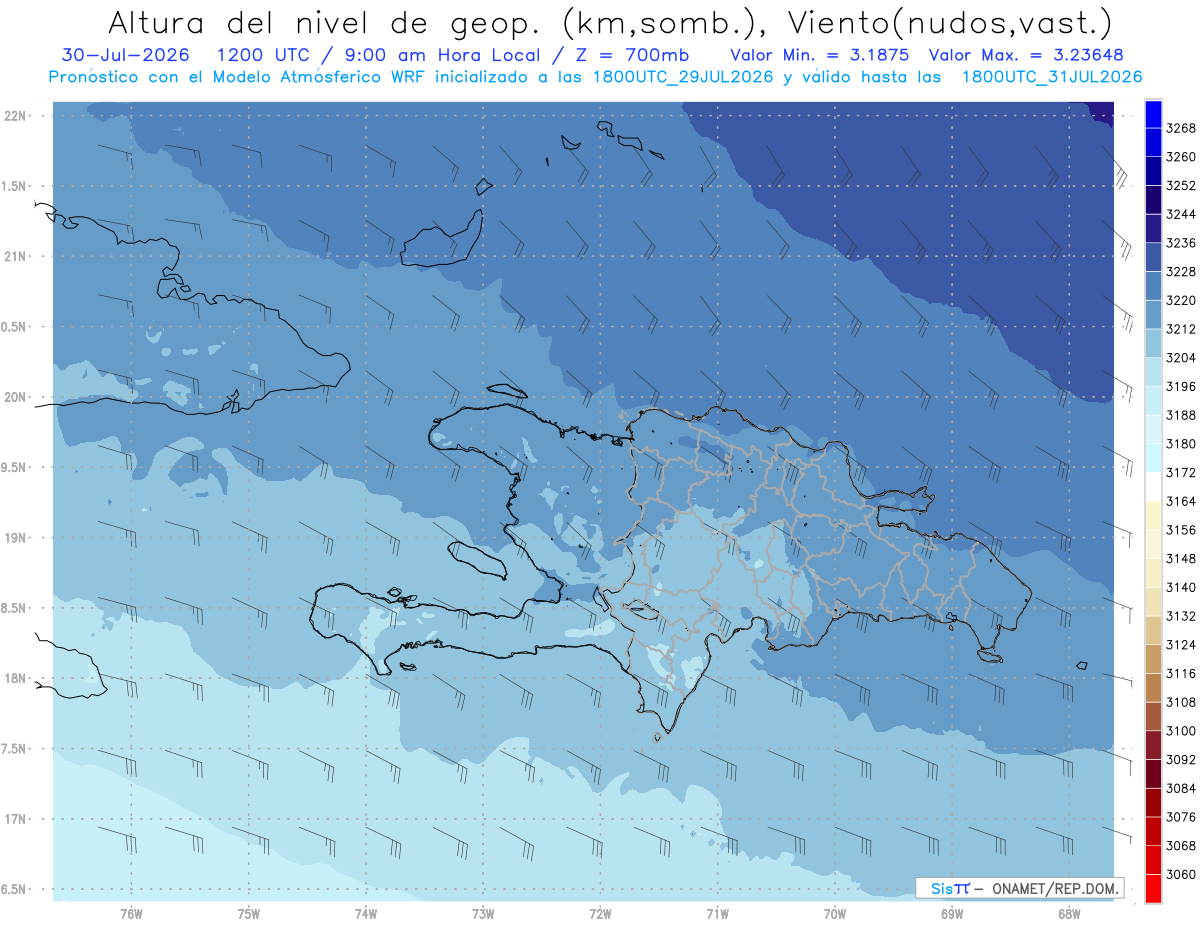Click the colorbar value "3268"

(x=1181, y=128)
